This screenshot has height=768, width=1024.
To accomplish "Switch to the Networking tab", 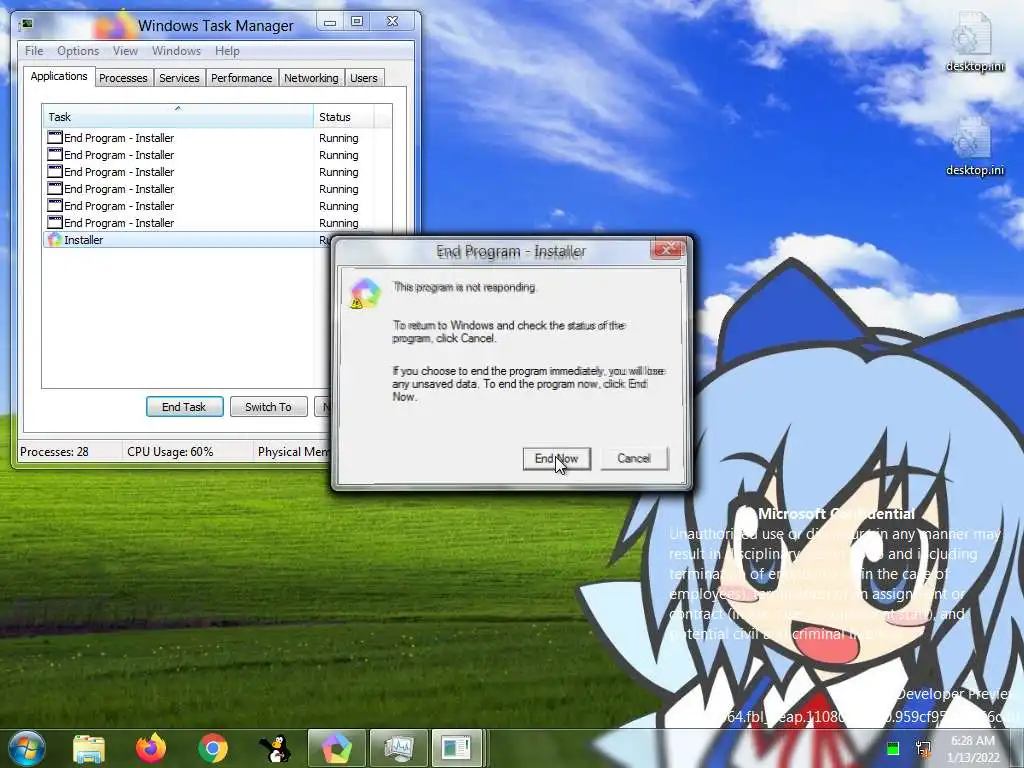I will coord(311,78).
